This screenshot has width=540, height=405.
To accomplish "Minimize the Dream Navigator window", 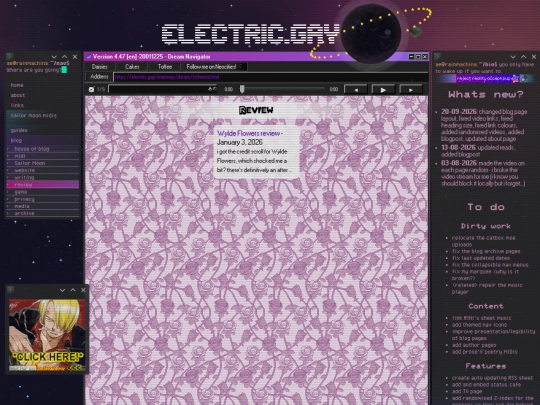I will (412, 56).
